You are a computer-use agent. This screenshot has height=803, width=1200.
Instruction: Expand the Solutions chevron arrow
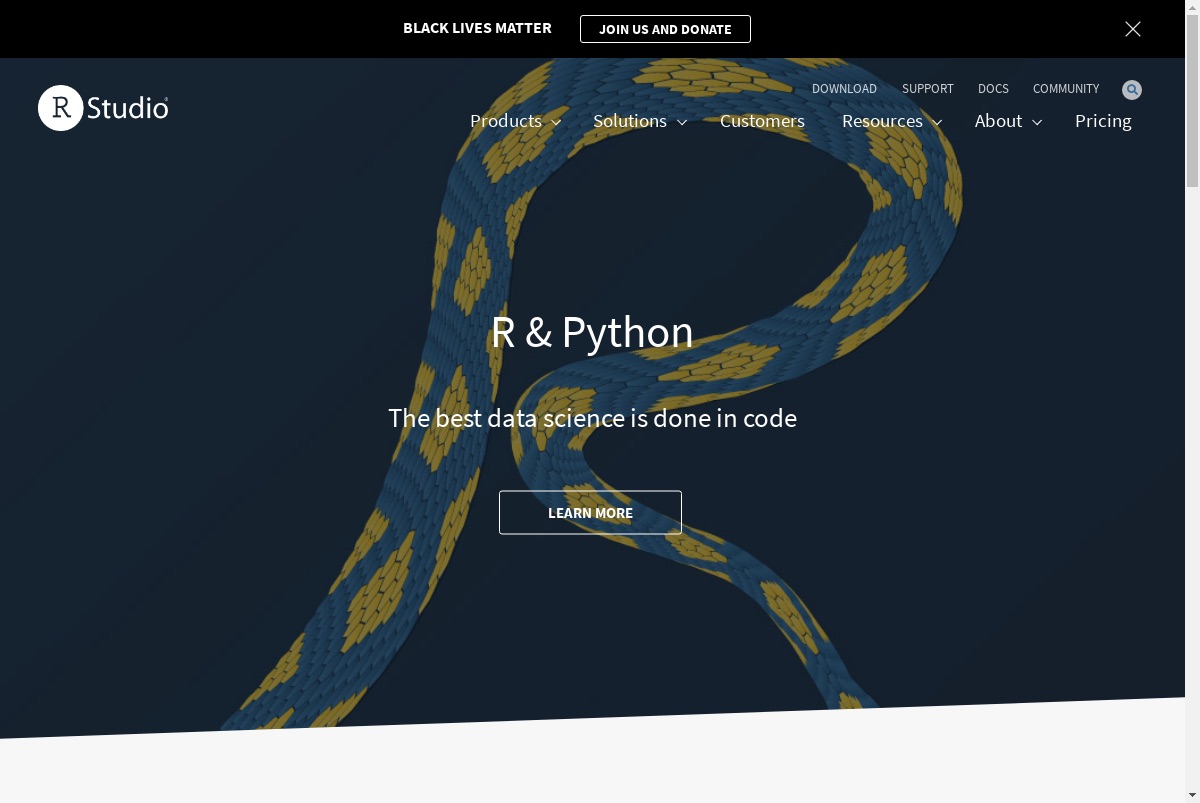click(682, 122)
